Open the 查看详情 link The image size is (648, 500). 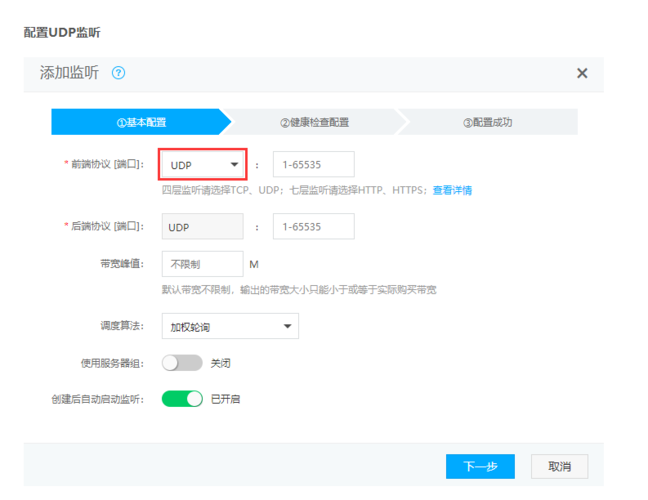[452, 190]
